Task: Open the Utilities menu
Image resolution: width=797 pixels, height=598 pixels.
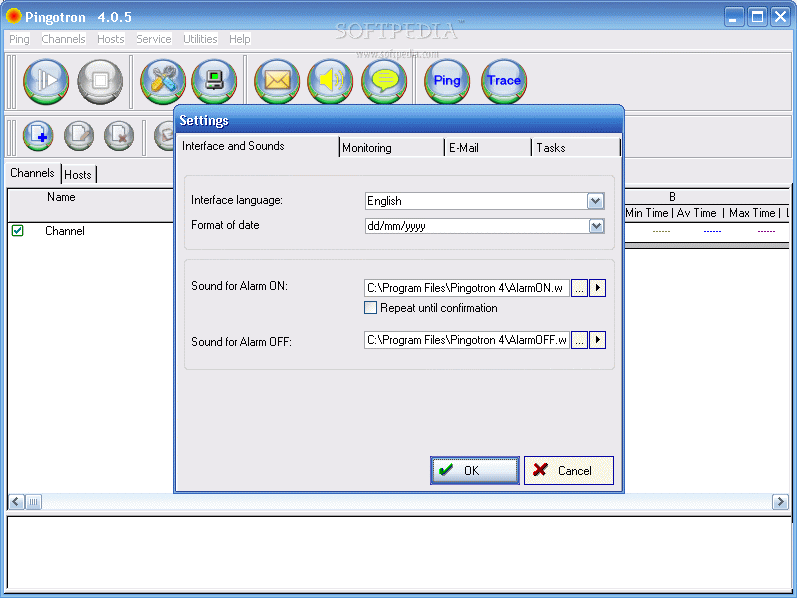Action: pyautogui.click(x=200, y=39)
